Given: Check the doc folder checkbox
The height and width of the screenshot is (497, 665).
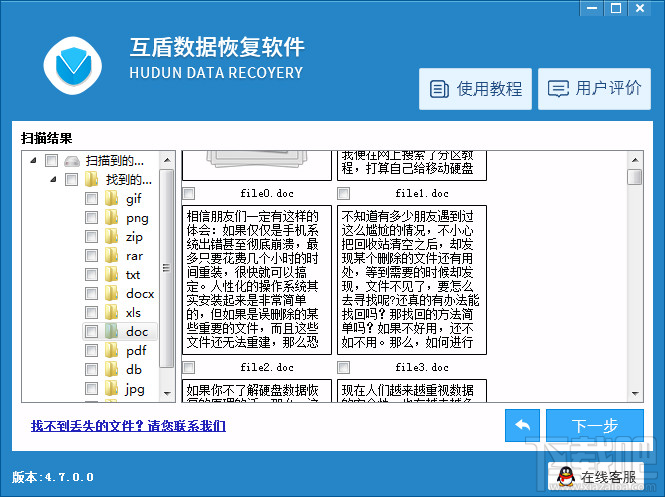Looking at the screenshot, I should [91, 331].
